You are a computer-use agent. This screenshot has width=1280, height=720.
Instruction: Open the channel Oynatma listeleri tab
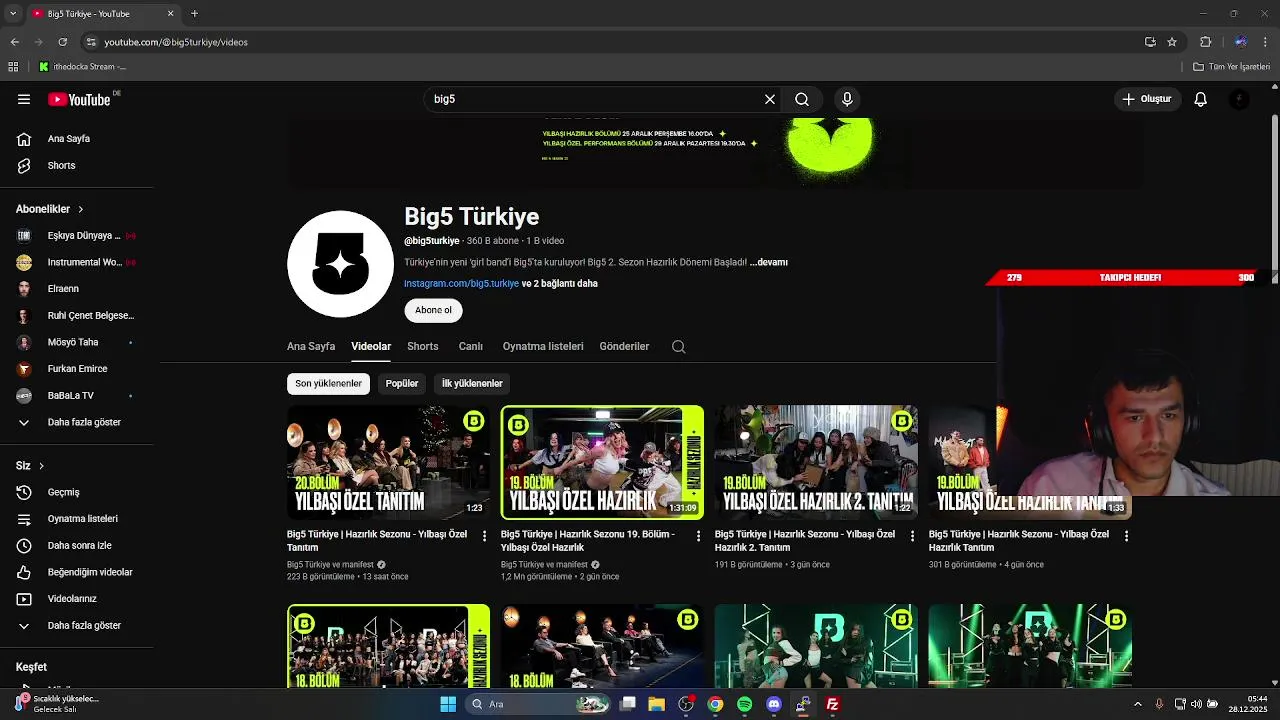tap(543, 346)
